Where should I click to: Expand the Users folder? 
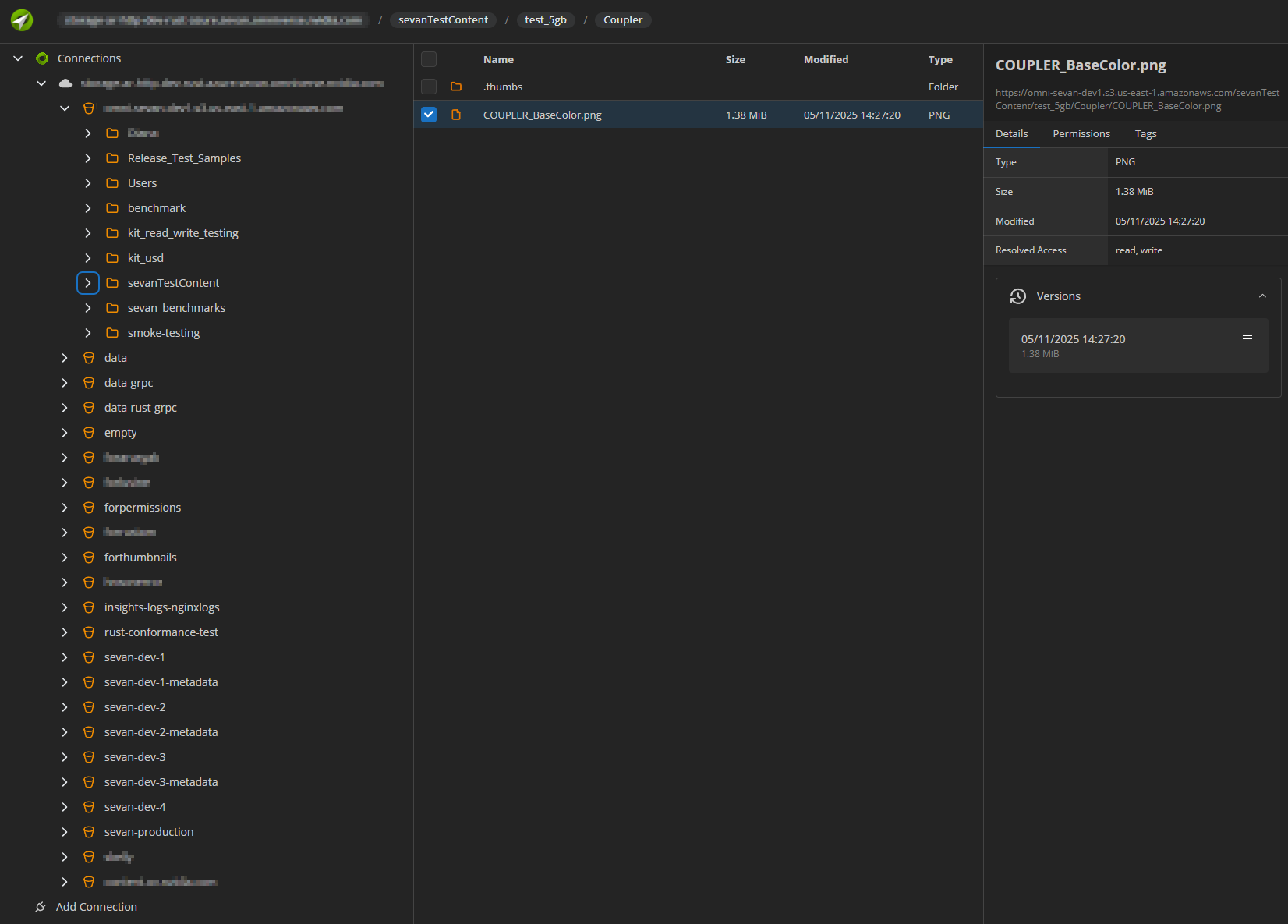click(88, 183)
